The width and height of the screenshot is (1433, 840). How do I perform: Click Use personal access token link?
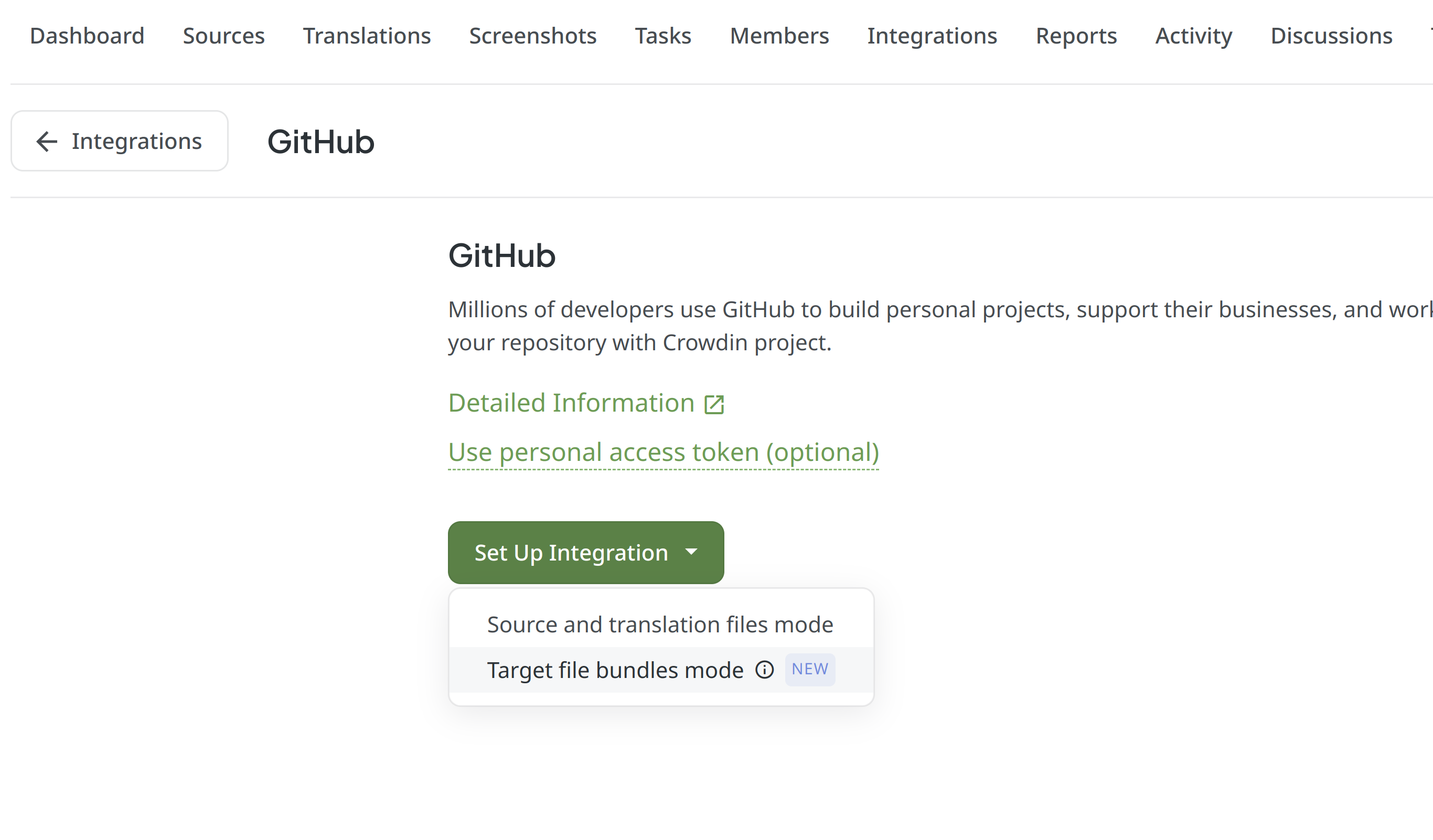coord(664,452)
